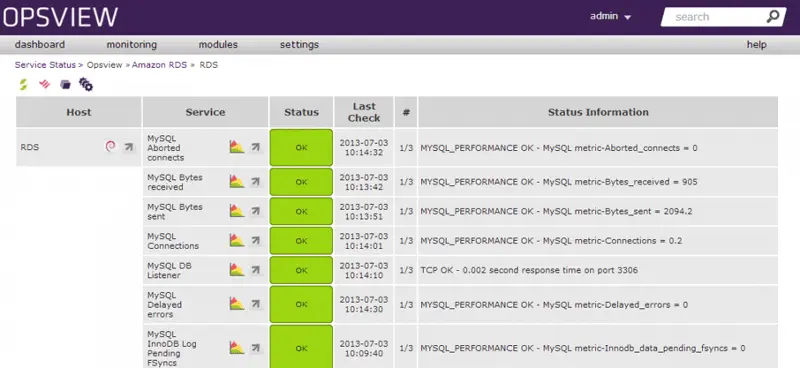Click OK status for MySQL Connections
Image resolution: width=800 pixels, height=368 pixels.
click(302, 241)
